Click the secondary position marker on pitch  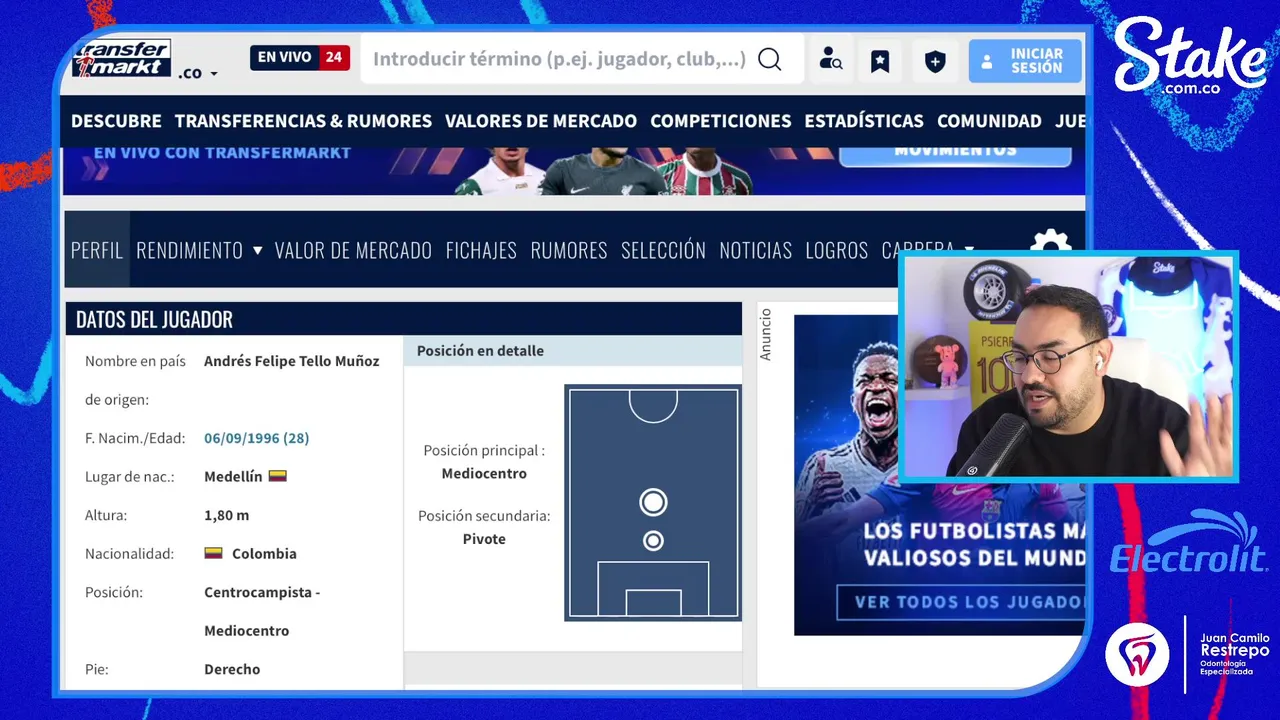click(x=653, y=541)
